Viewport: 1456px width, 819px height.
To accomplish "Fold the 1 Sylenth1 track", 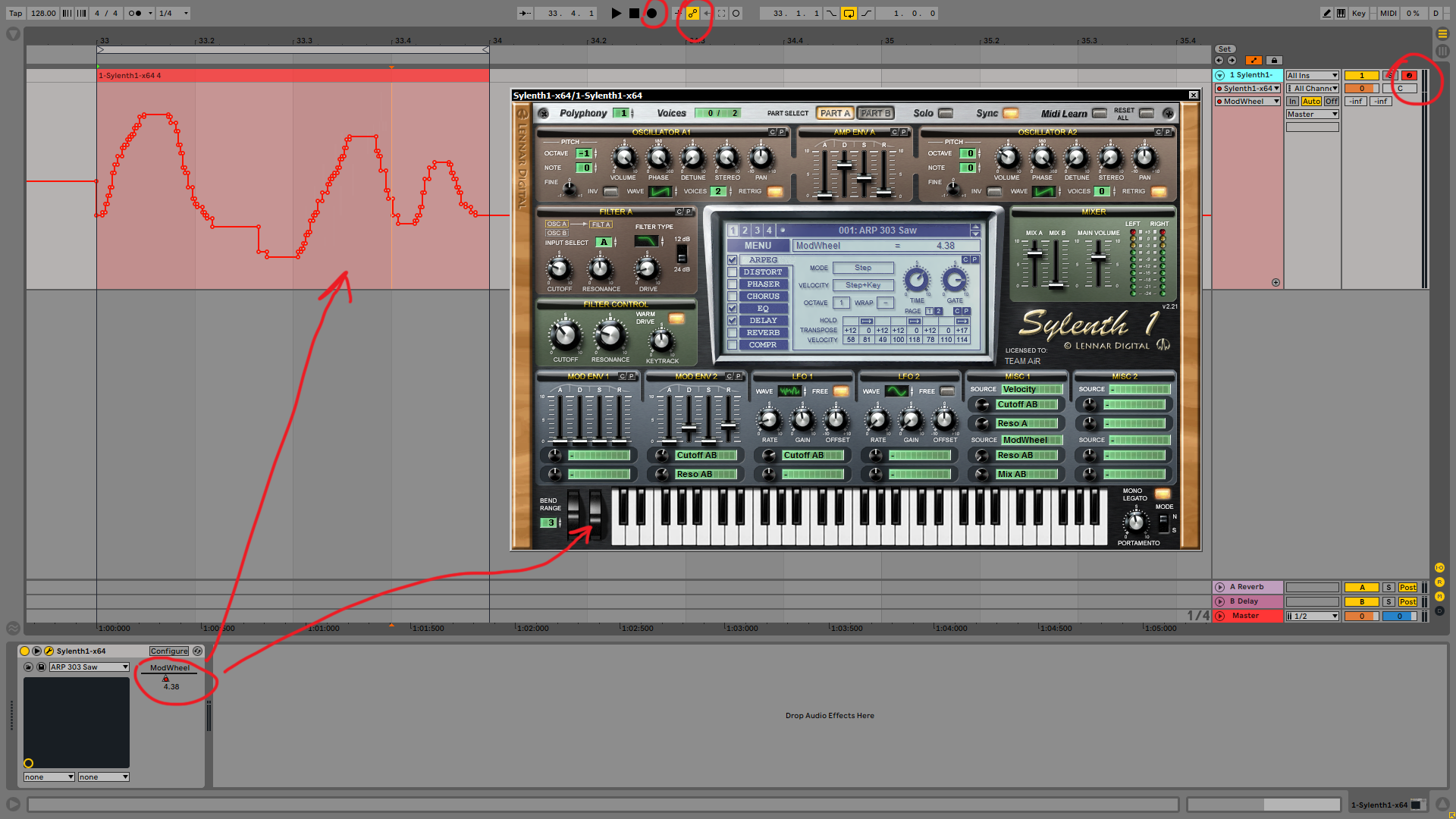I will pyautogui.click(x=1220, y=75).
